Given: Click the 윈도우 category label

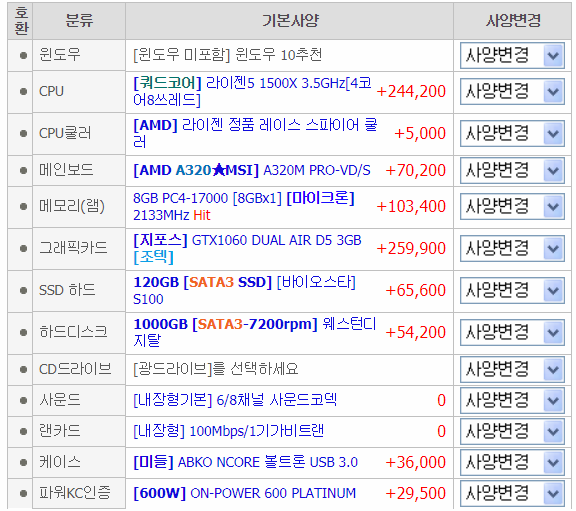Looking at the screenshot, I should point(60,55).
